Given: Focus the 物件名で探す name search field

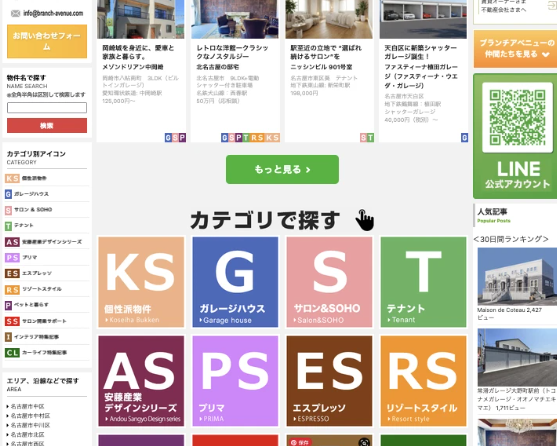Looking at the screenshot, I should [x=47, y=107].
